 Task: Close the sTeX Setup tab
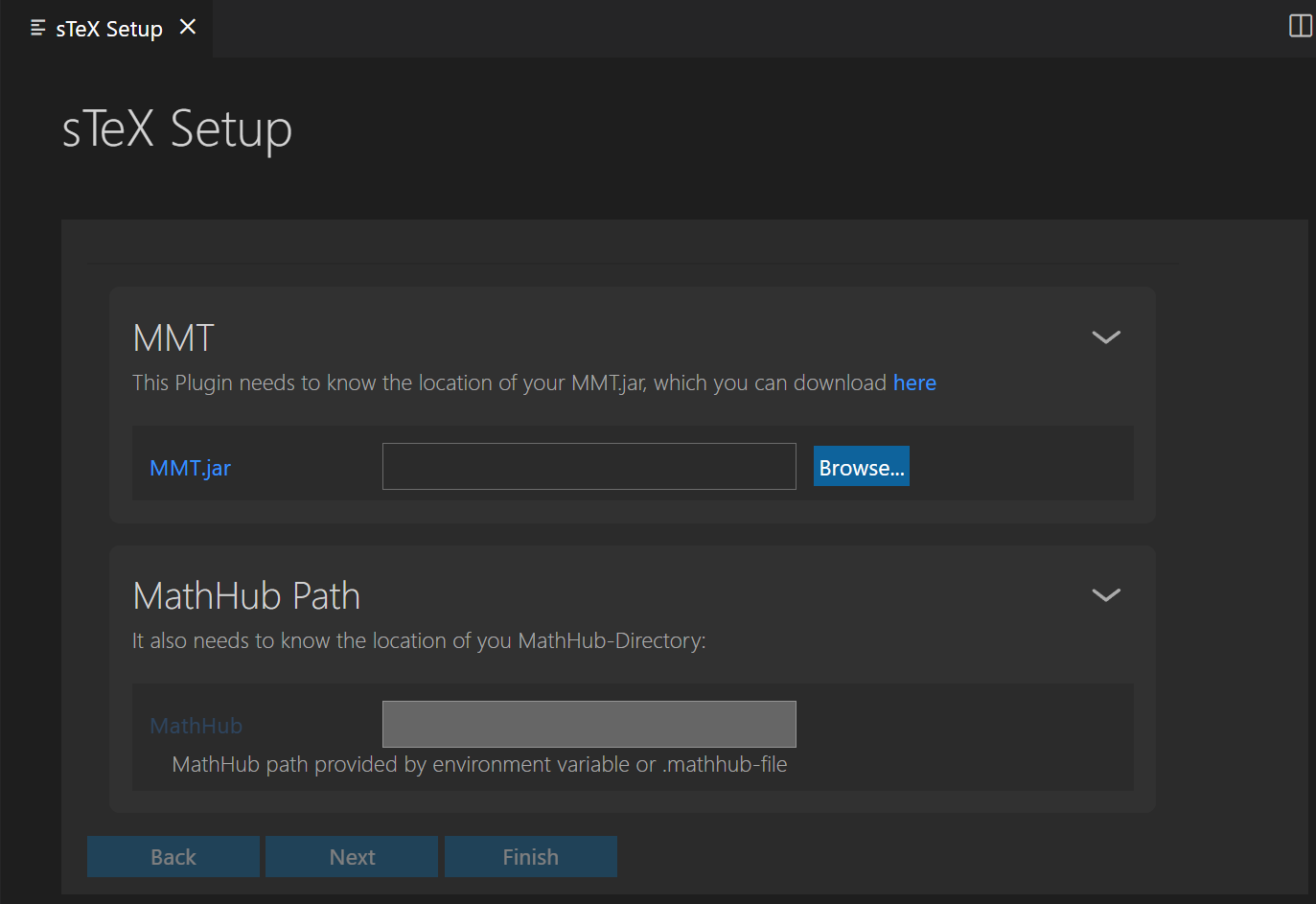coord(188,28)
